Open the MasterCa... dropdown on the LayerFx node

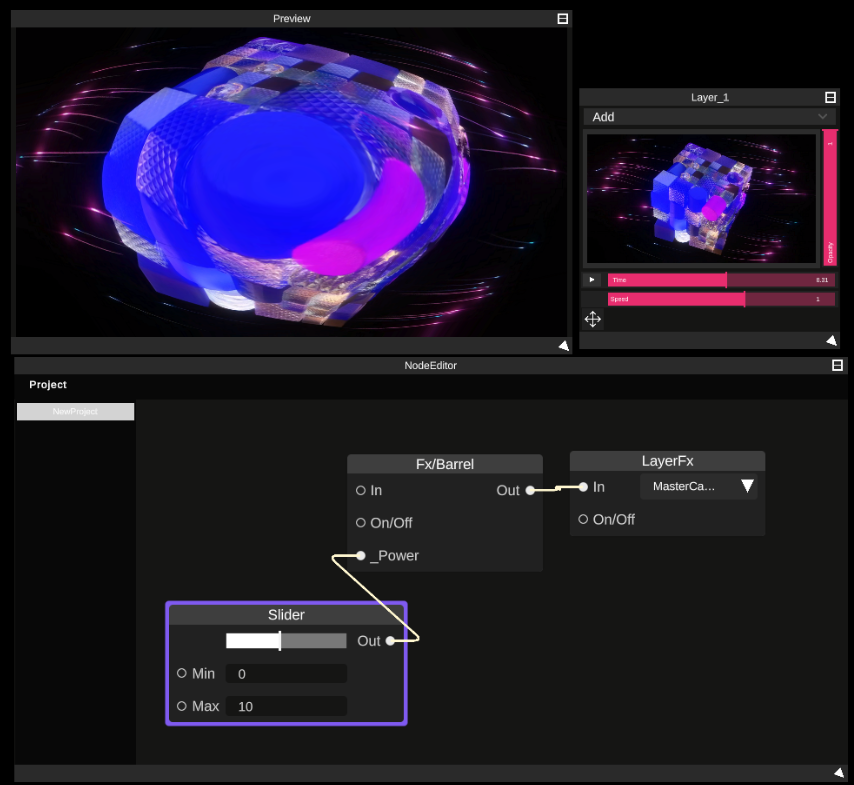pyautogui.click(x=697, y=486)
